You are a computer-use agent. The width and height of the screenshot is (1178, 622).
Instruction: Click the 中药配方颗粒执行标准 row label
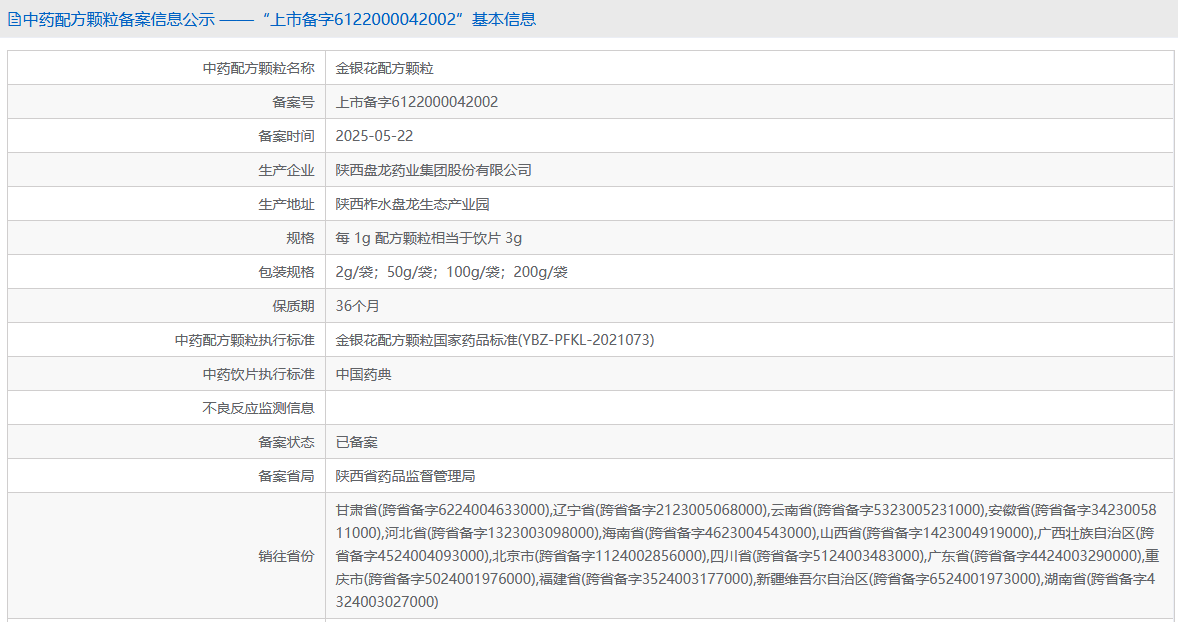click(x=244, y=340)
